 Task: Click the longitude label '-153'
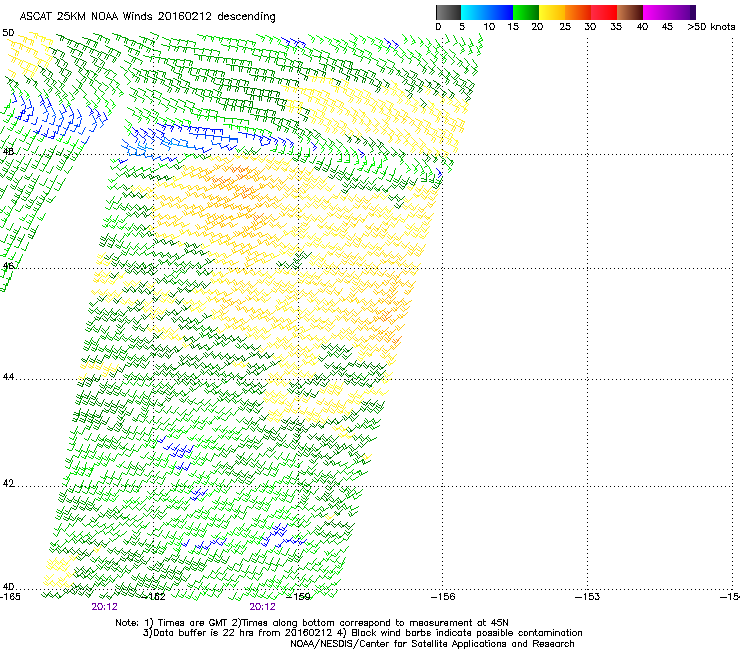(x=588, y=597)
